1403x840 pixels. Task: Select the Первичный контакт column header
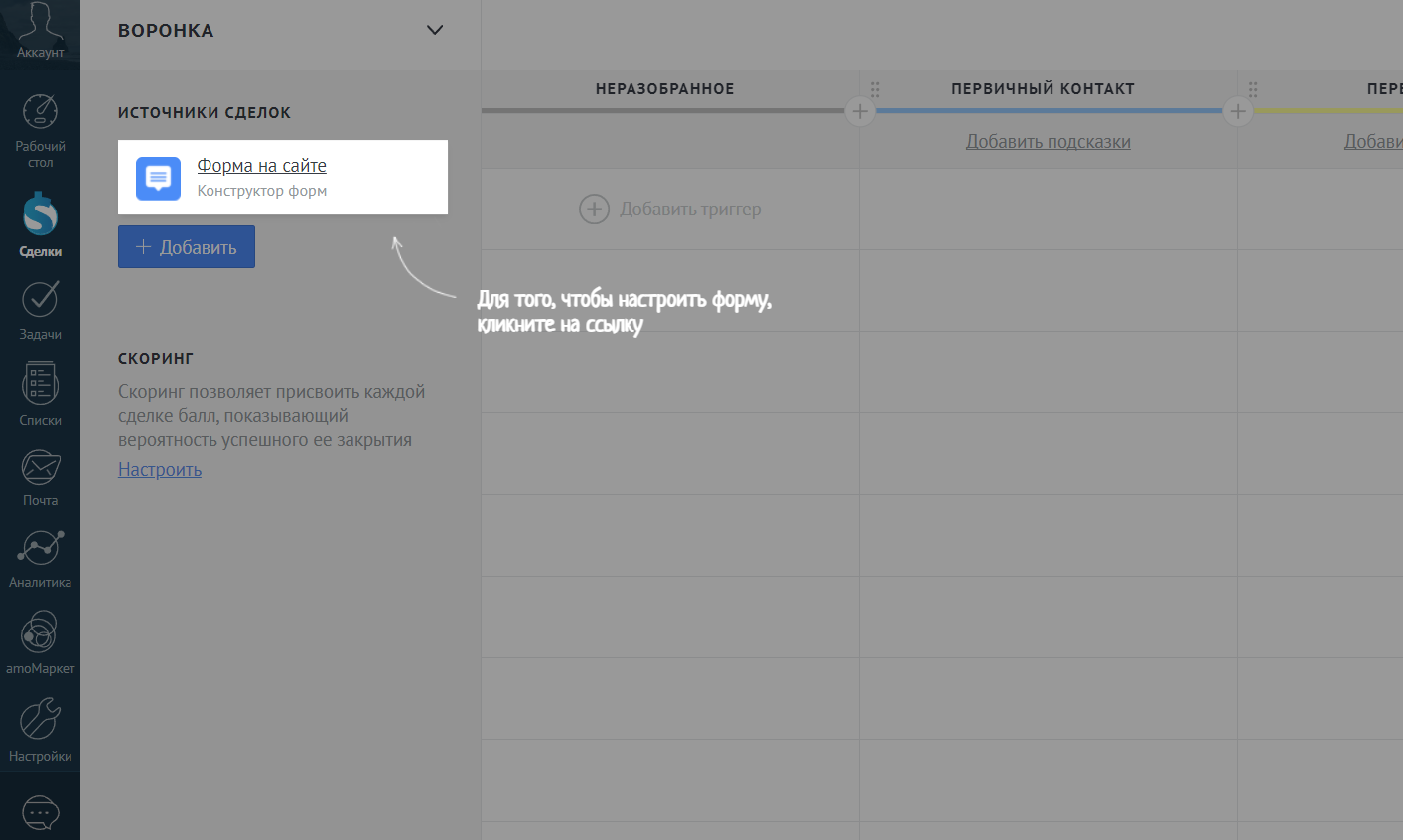click(x=1043, y=89)
